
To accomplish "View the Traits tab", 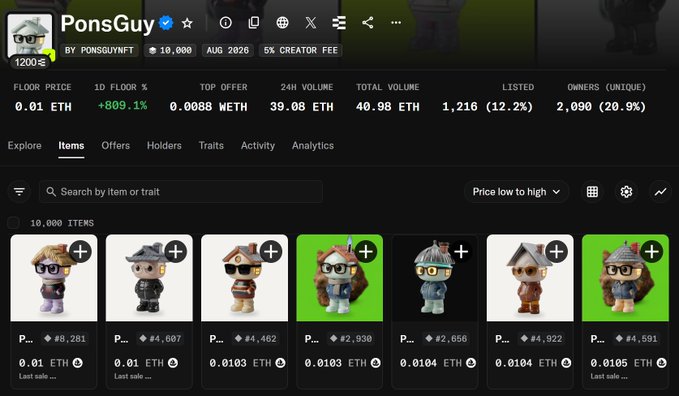I will (211, 146).
